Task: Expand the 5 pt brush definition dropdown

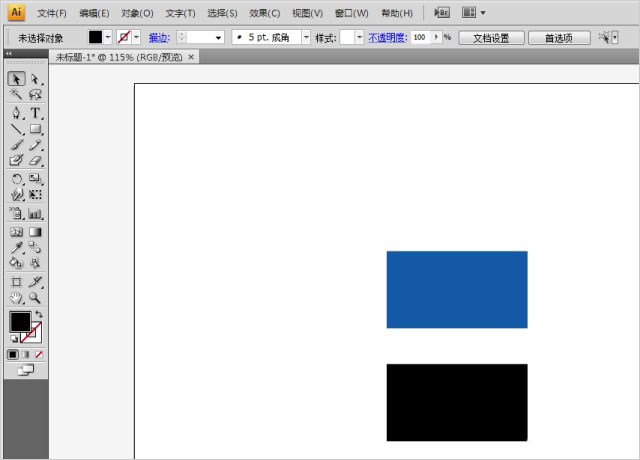Action: [x=306, y=37]
